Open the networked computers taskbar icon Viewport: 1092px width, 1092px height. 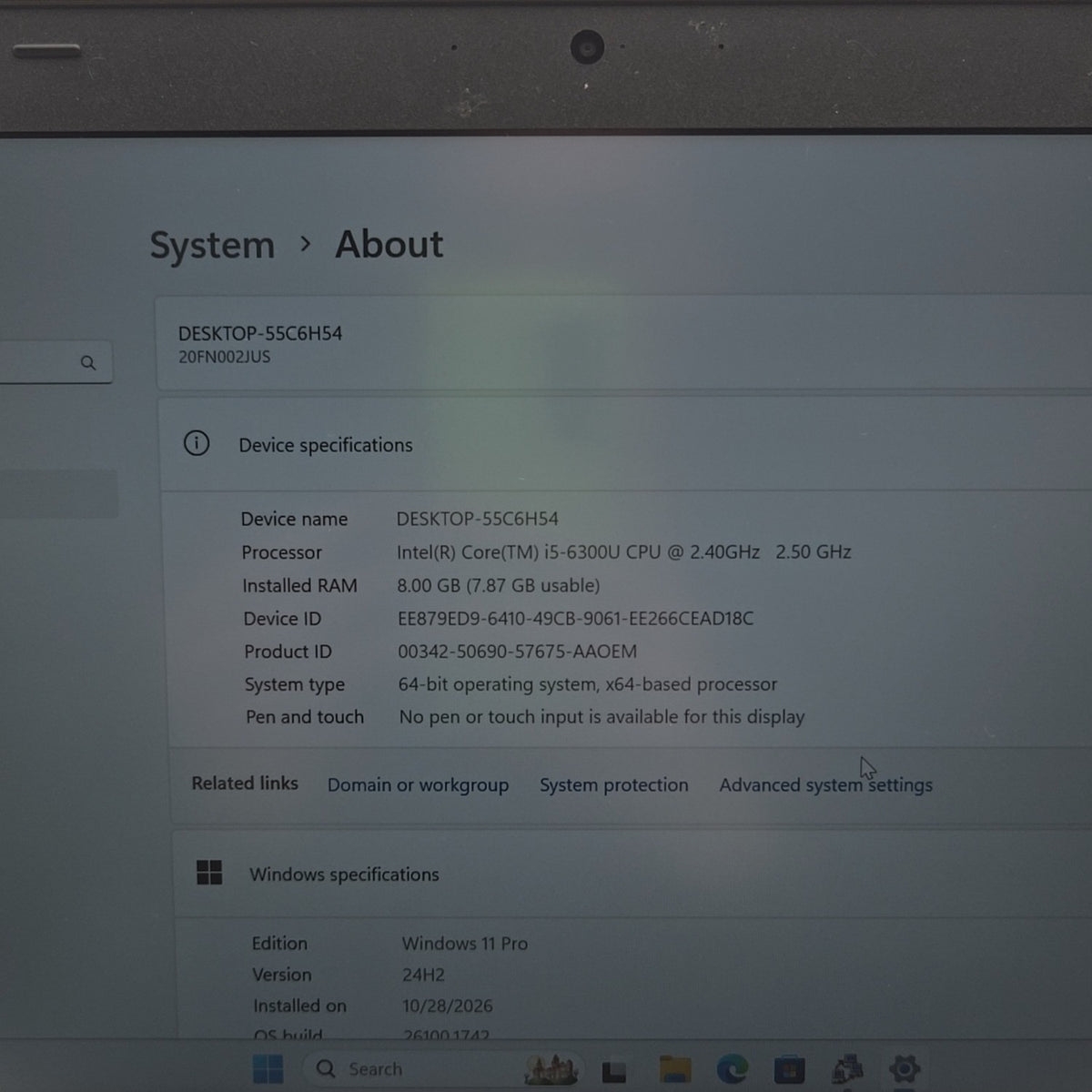[847, 1069]
